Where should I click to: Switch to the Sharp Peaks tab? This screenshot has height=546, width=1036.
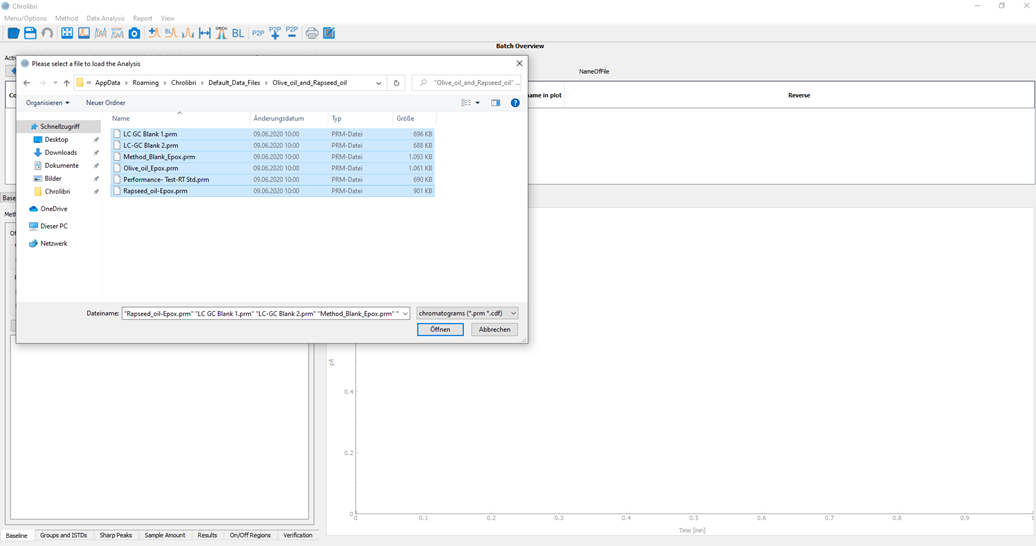click(x=116, y=535)
